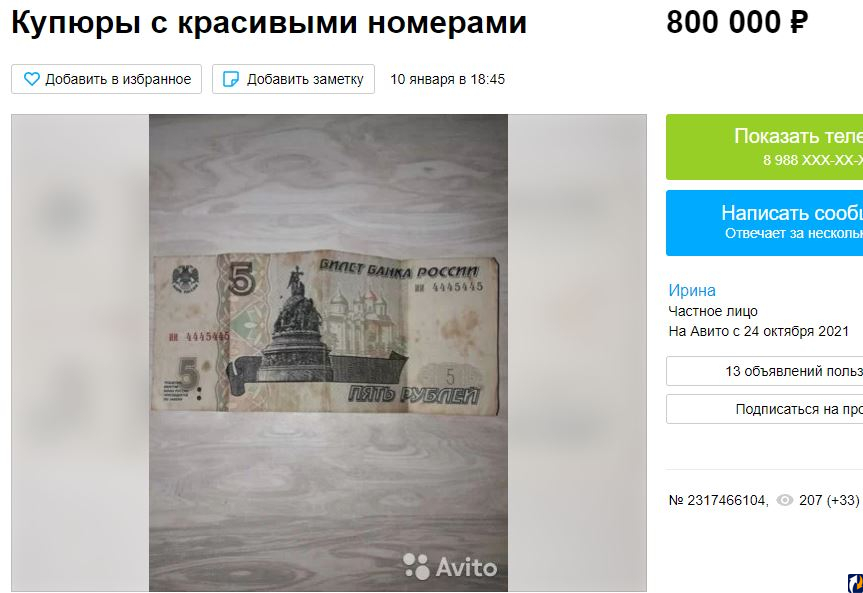
Task: Click the Подписаться на продавца button
Action: [764, 409]
